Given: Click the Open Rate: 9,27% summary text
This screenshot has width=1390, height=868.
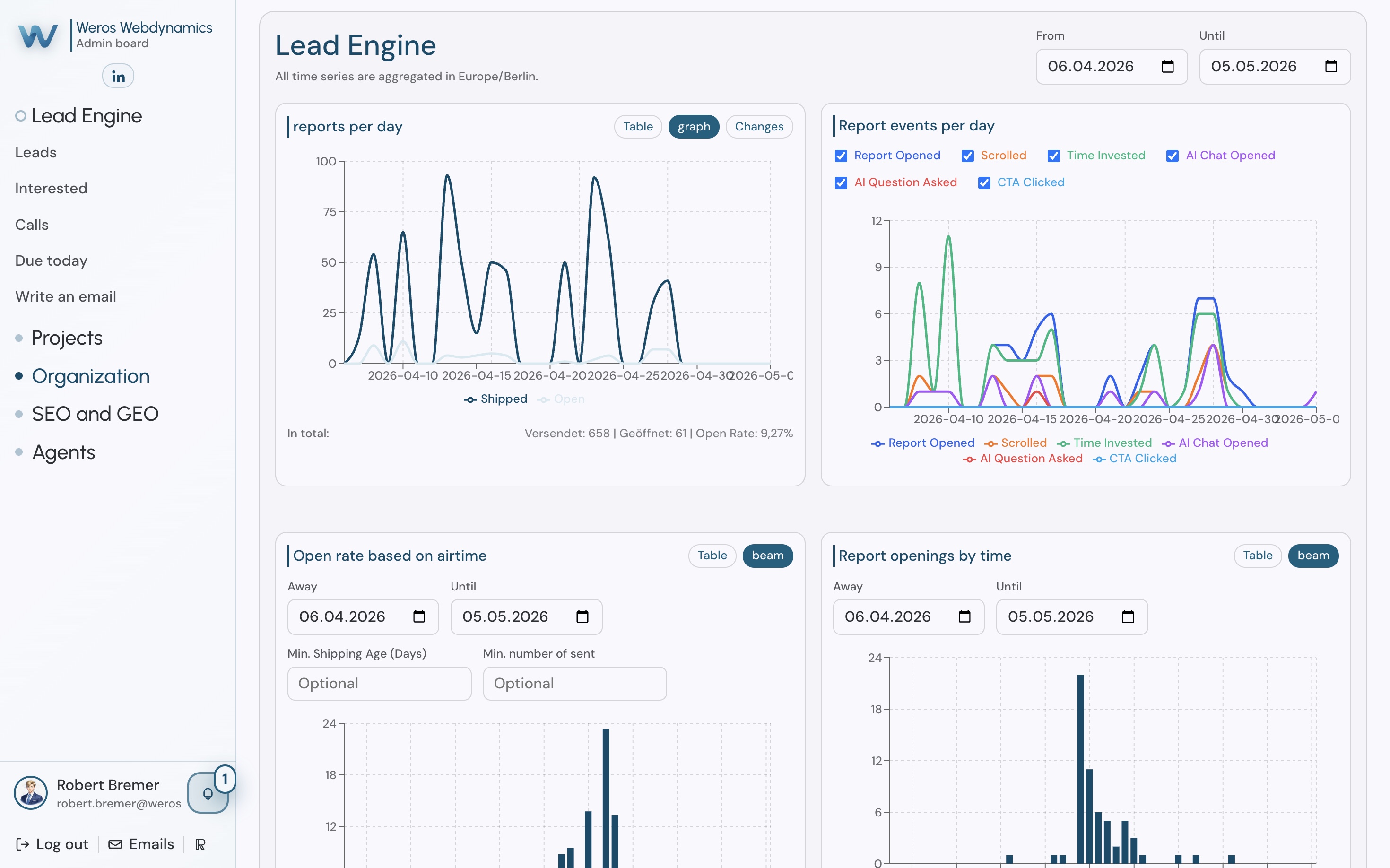Looking at the screenshot, I should [x=744, y=434].
